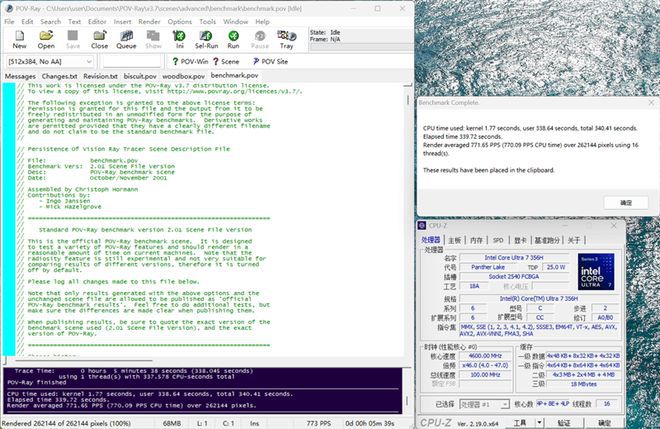Open the Tools menu
Viewport: 660px width, 429px height.
208,21
